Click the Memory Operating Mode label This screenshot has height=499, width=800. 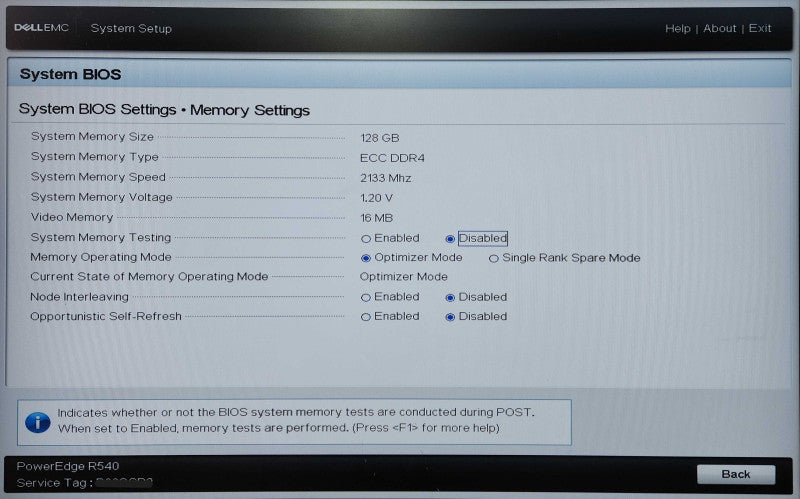coord(101,257)
